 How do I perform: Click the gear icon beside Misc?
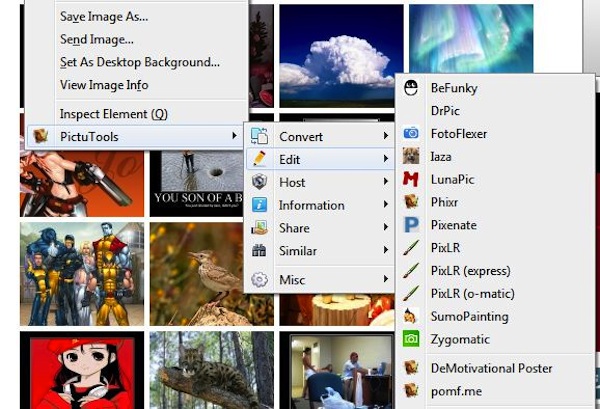click(259, 280)
